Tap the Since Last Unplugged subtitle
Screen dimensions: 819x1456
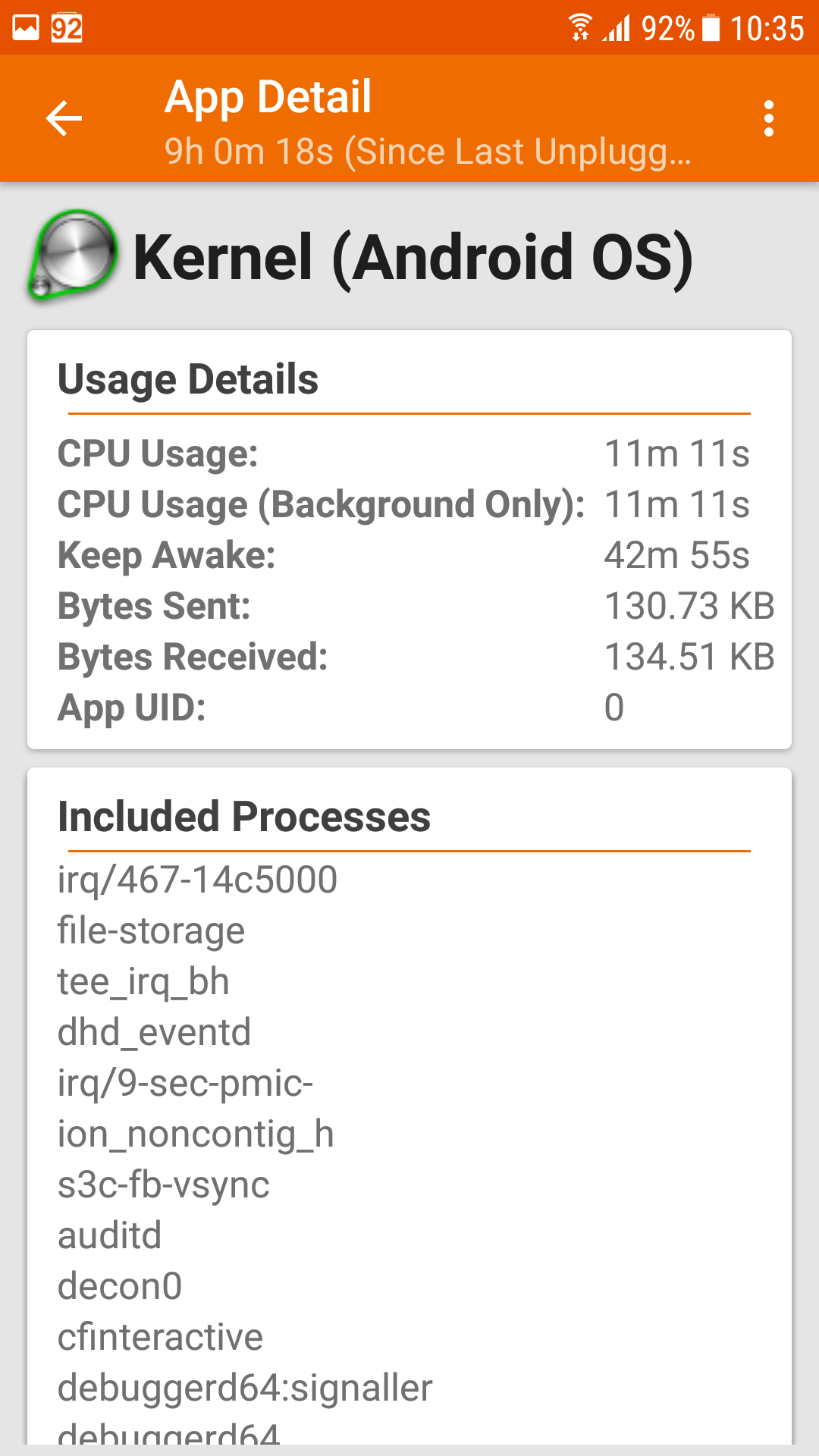(x=427, y=152)
